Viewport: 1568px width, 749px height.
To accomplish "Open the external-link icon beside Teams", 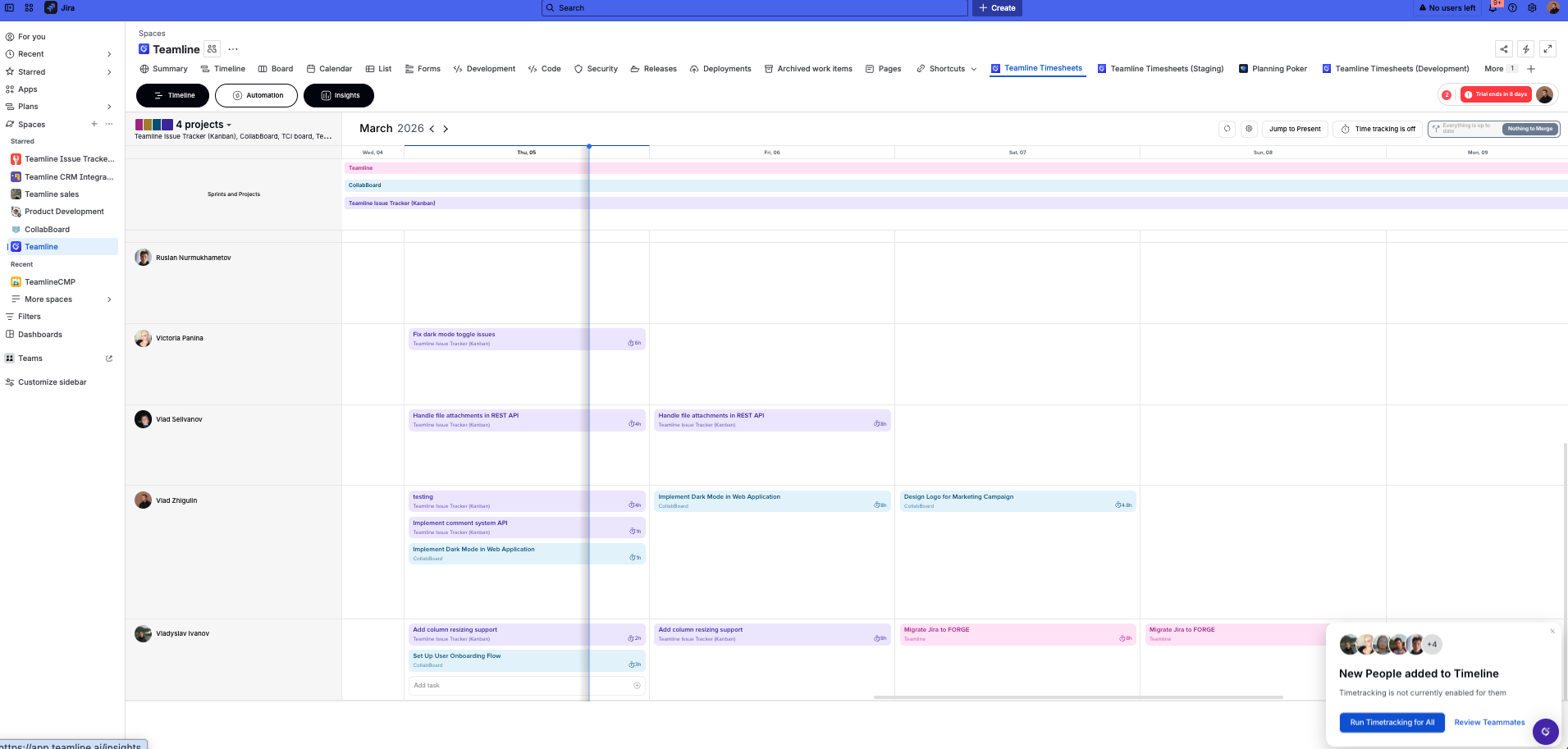I will click(109, 359).
